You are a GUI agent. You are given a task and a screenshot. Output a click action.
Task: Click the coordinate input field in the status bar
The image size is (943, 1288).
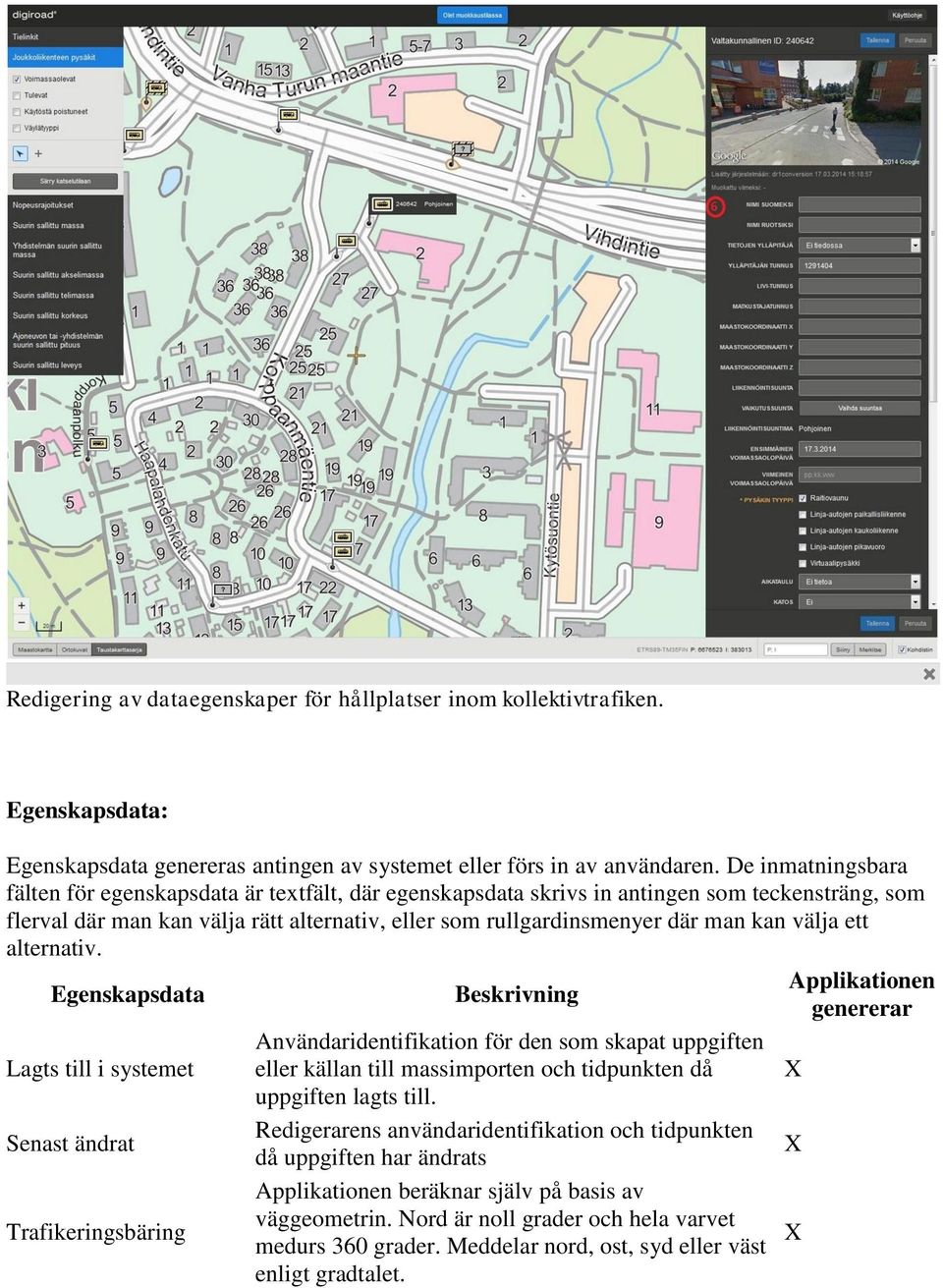tap(796, 649)
